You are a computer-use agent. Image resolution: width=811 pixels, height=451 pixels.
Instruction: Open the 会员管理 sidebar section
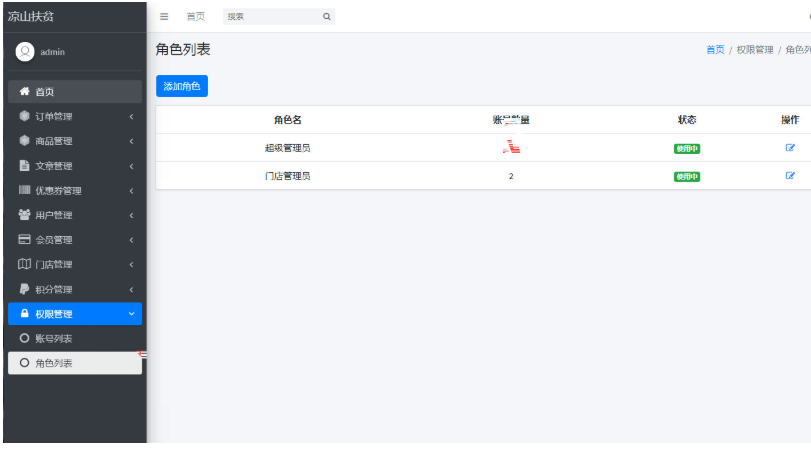74,240
